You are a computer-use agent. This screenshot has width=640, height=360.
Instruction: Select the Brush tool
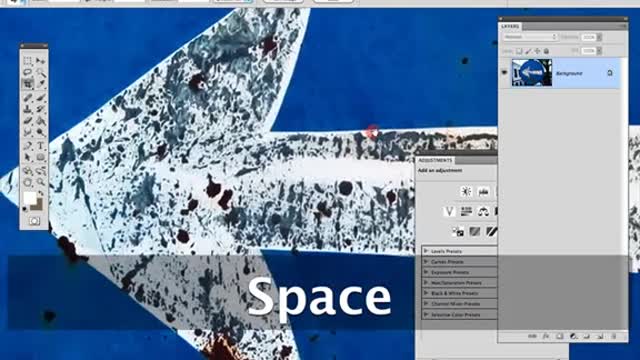pos(40,98)
